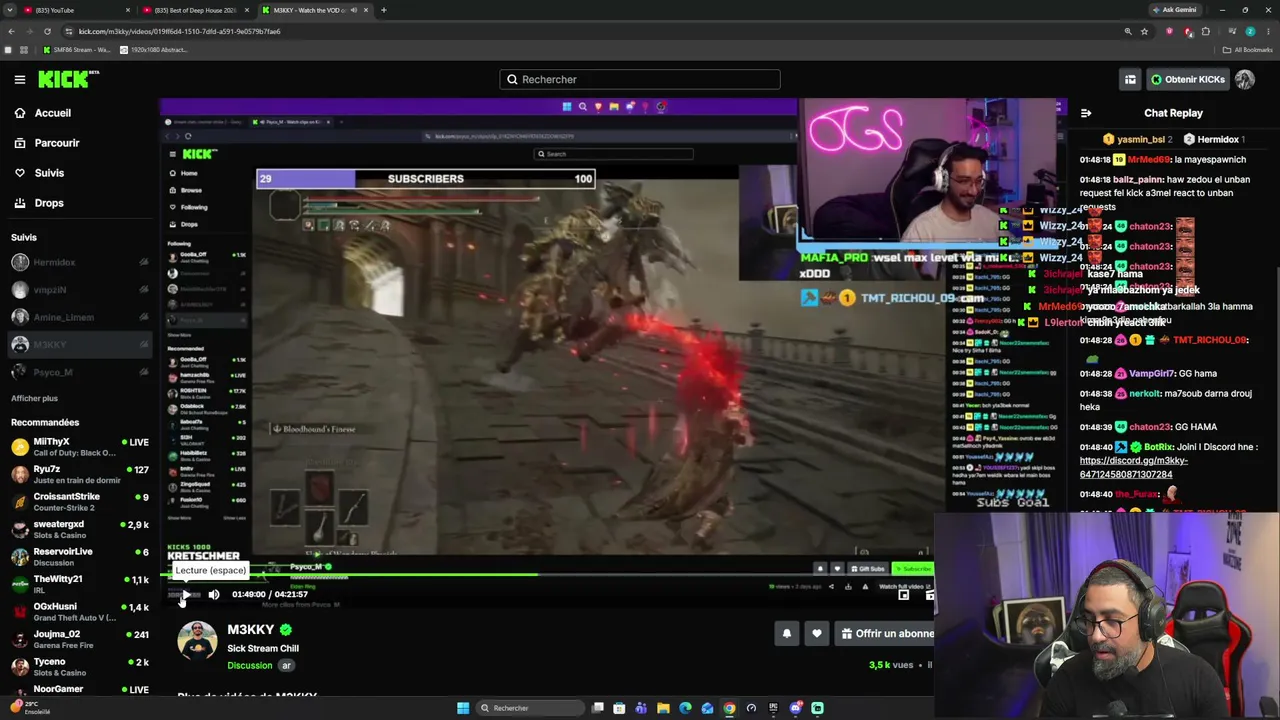
Task: Expand the Afficher plus followed list
Action: [x=34, y=398]
